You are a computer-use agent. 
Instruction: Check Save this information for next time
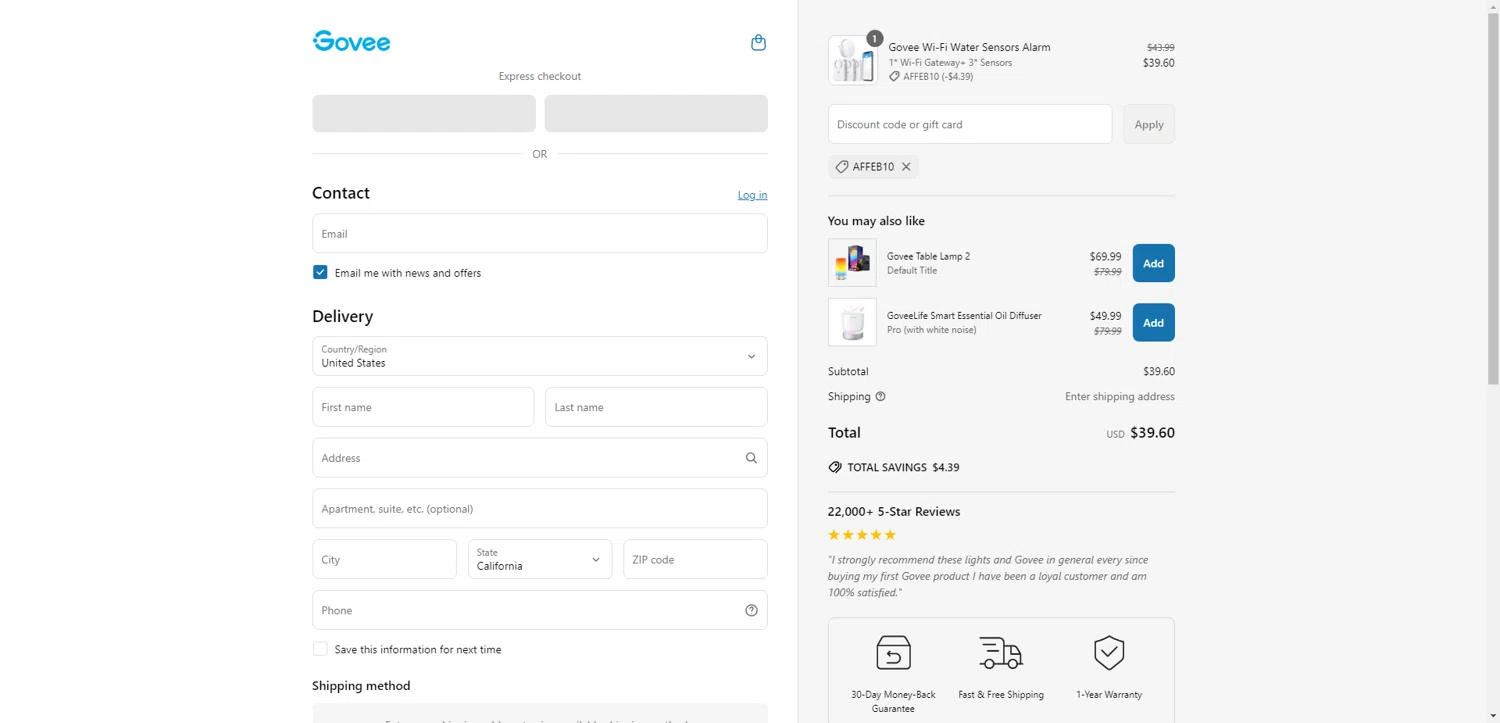pos(320,649)
